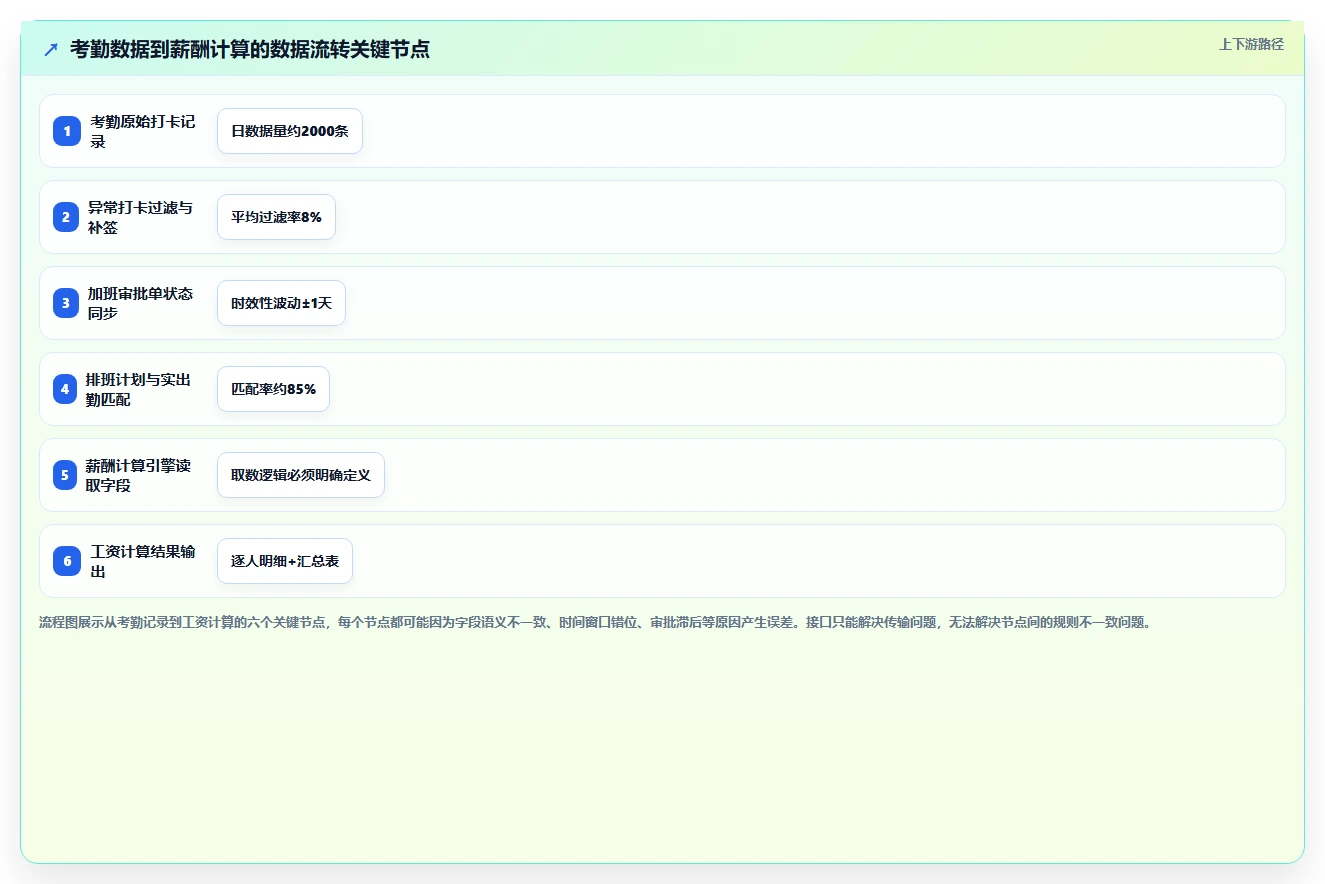
Task: Select the 排班计划与实出勤匹配 node label
Action: click(x=139, y=389)
